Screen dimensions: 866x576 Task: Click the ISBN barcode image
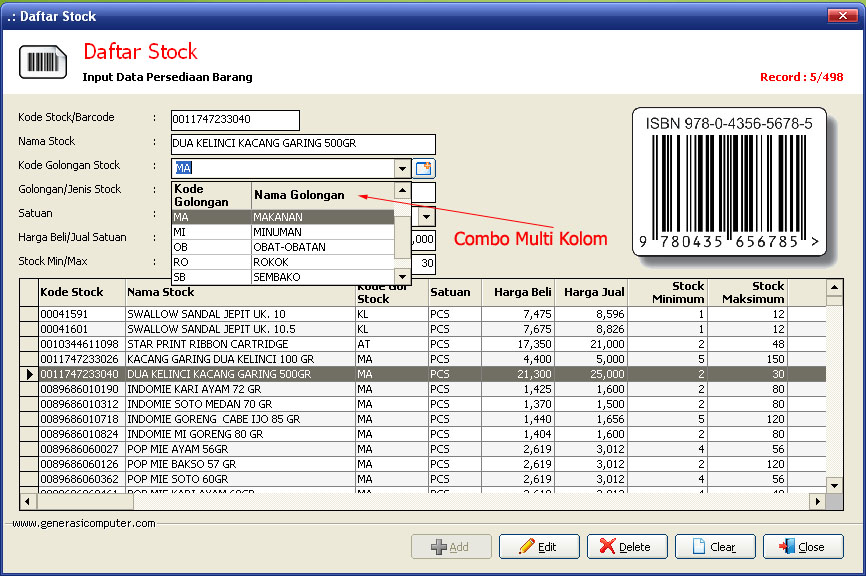click(x=729, y=183)
